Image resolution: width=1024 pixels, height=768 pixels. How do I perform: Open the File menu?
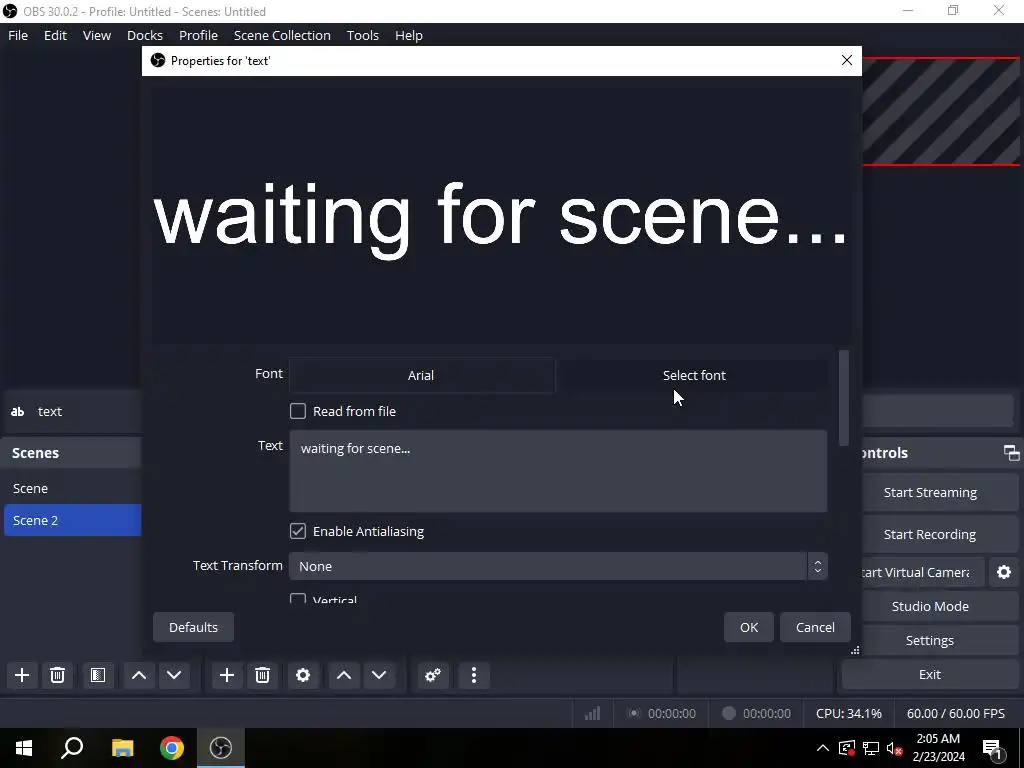[18, 35]
